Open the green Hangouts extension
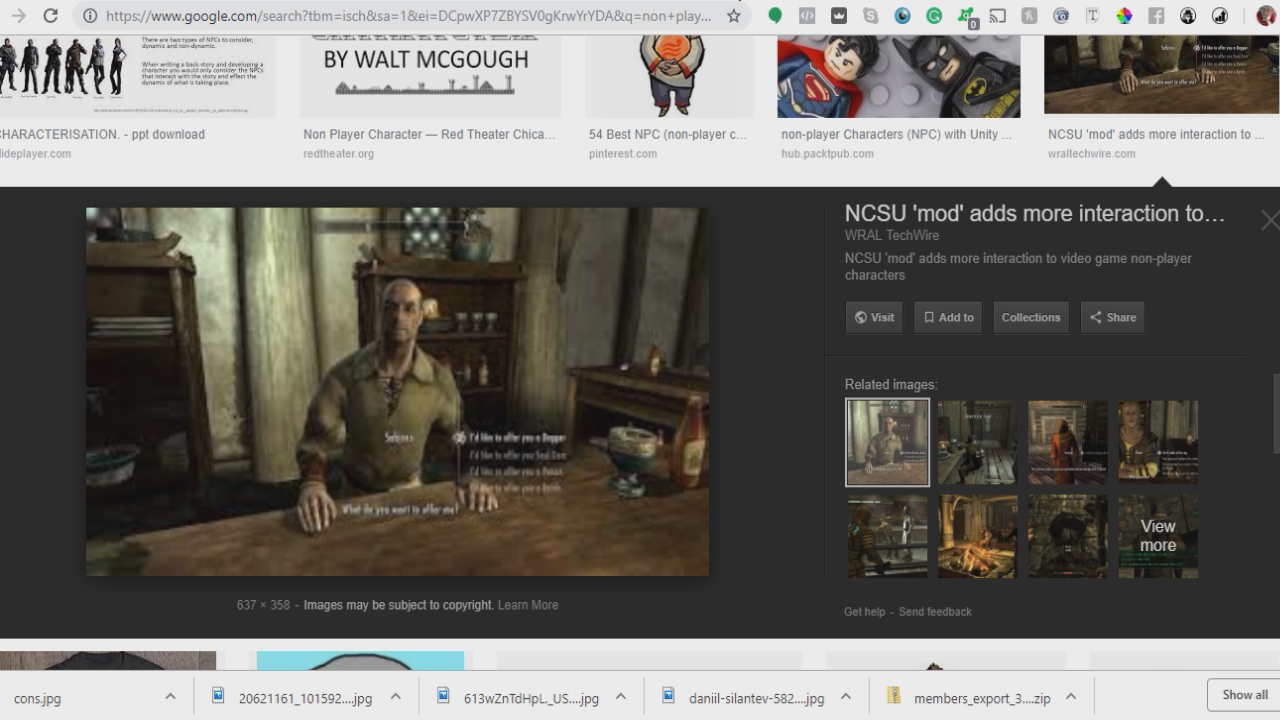Viewport: 1280px width, 720px height. tap(775, 16)
